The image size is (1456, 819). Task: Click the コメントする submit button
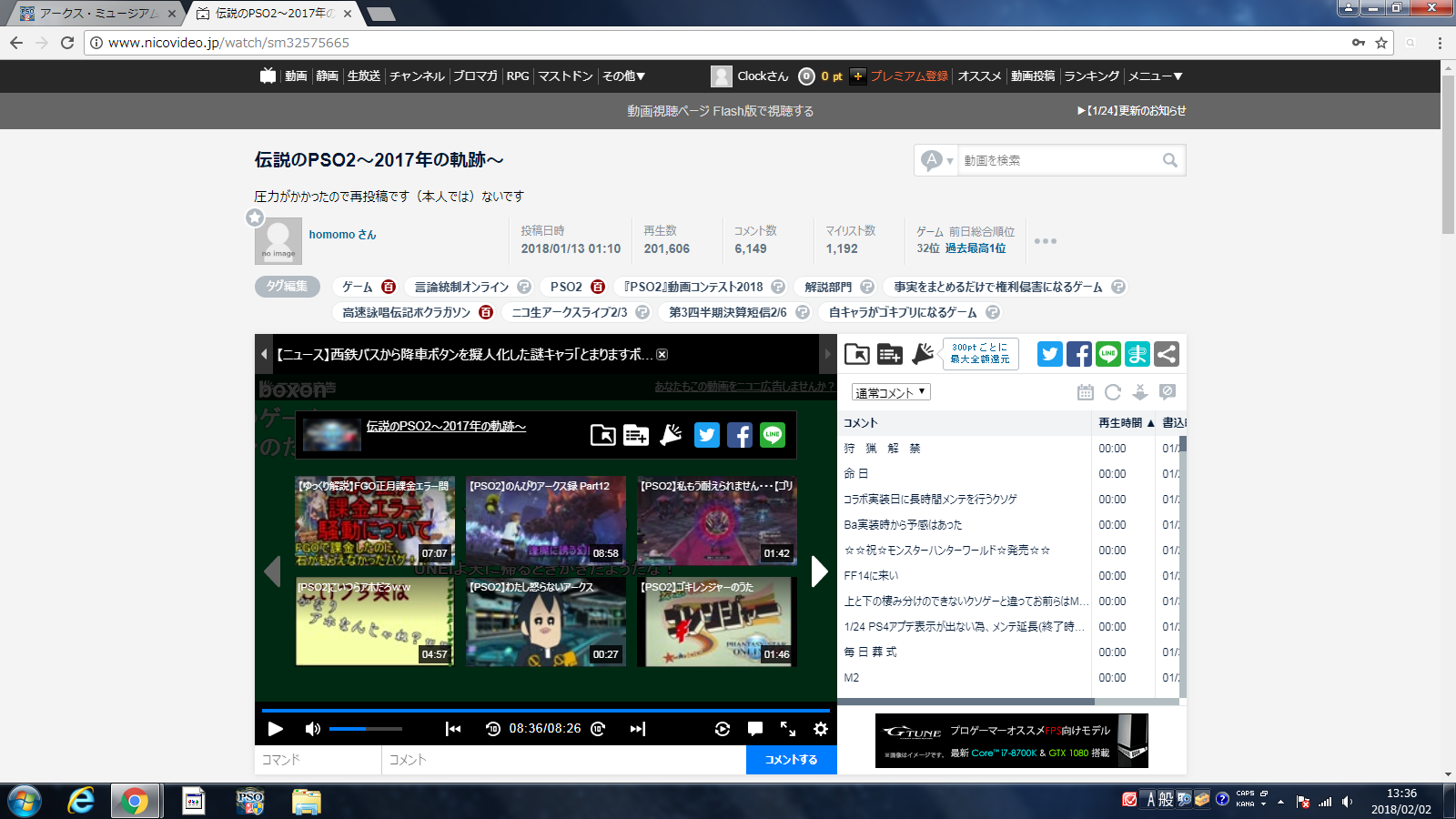pyautogui.click(x=791, y=760)
